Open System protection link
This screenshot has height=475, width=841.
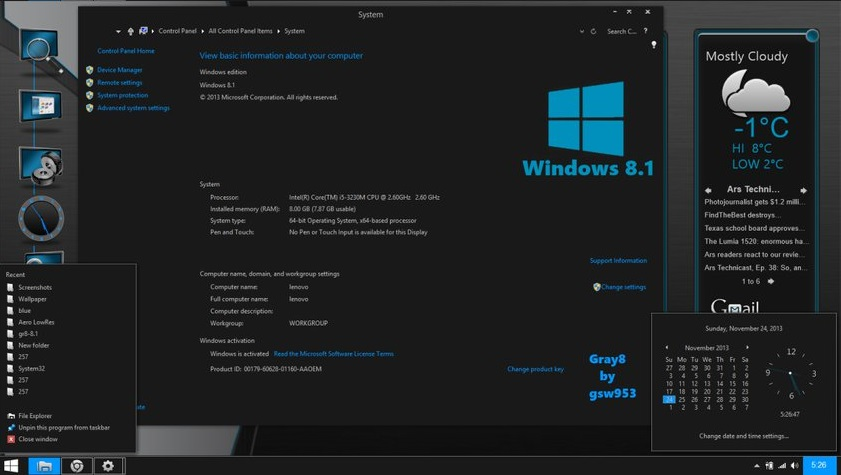click(x=122, y=95)
